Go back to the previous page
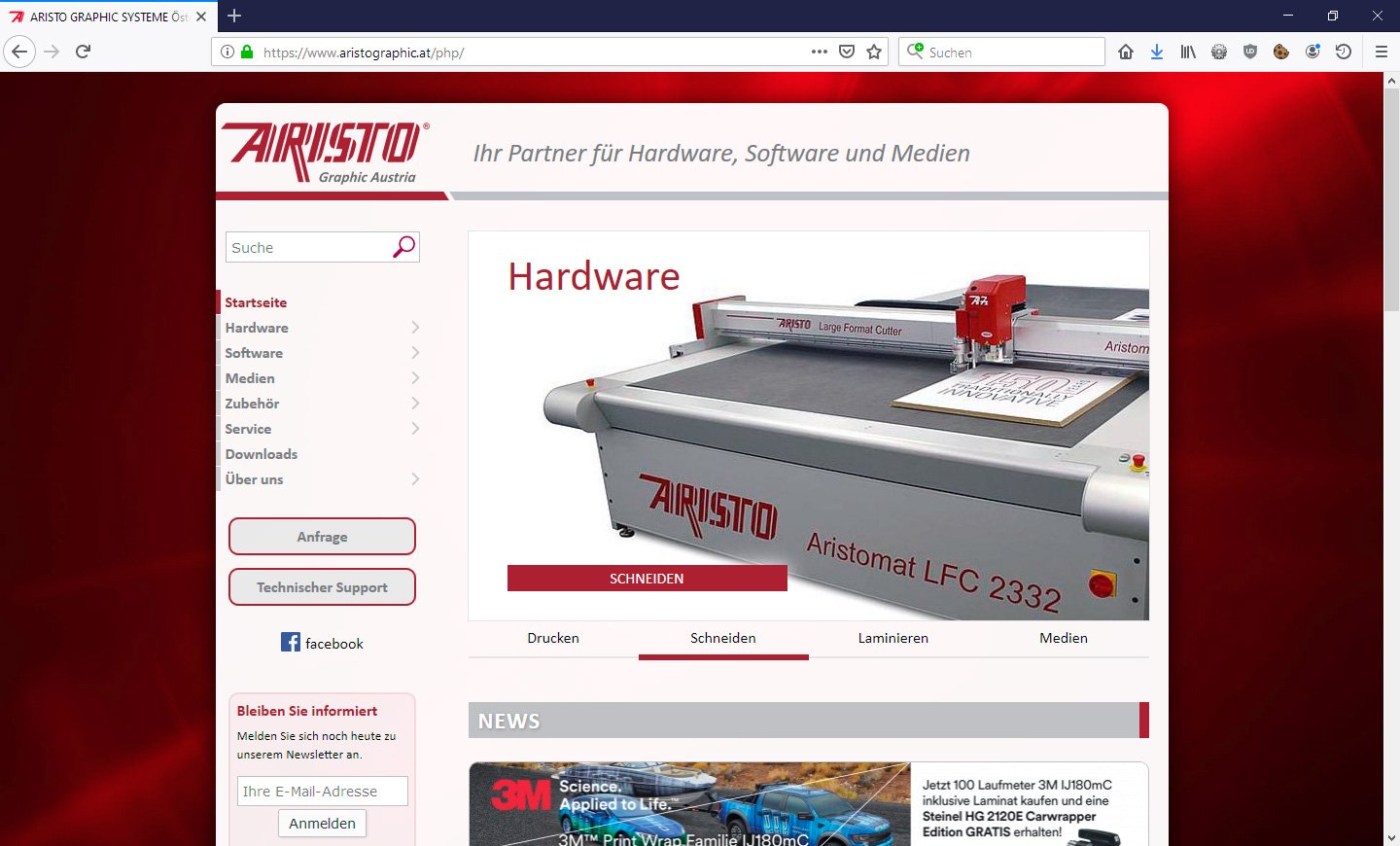Image resolution: width=1400 pixels, height=846 pixels. (19, 52)
